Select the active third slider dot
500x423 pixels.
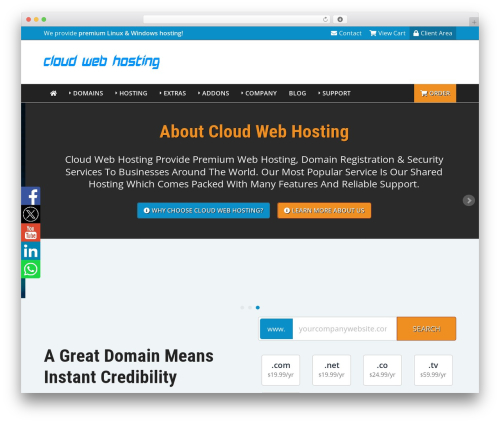pyautogui.click(x=258, y=307)
